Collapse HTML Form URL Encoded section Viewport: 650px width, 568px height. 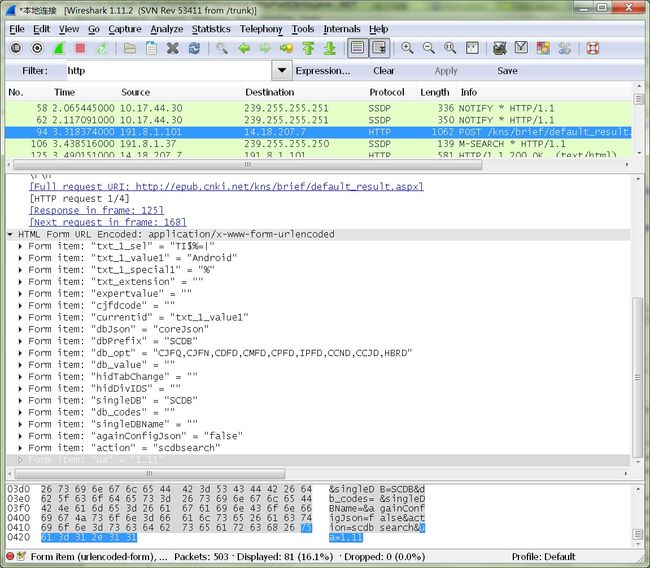coord(10,234)
